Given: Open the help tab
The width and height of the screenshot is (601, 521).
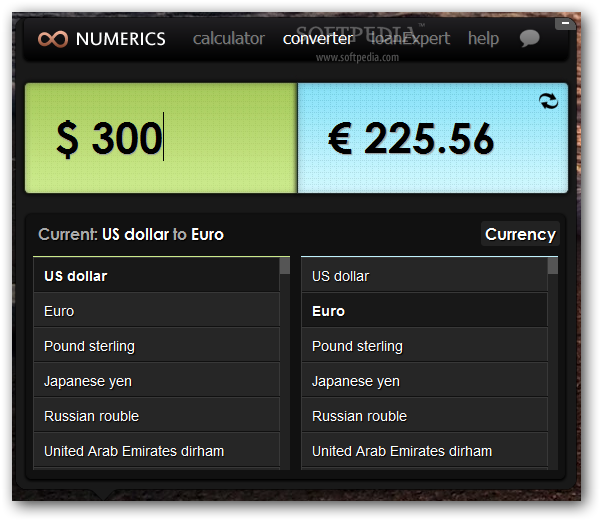Looking at the screenshot, I should 483,39.
